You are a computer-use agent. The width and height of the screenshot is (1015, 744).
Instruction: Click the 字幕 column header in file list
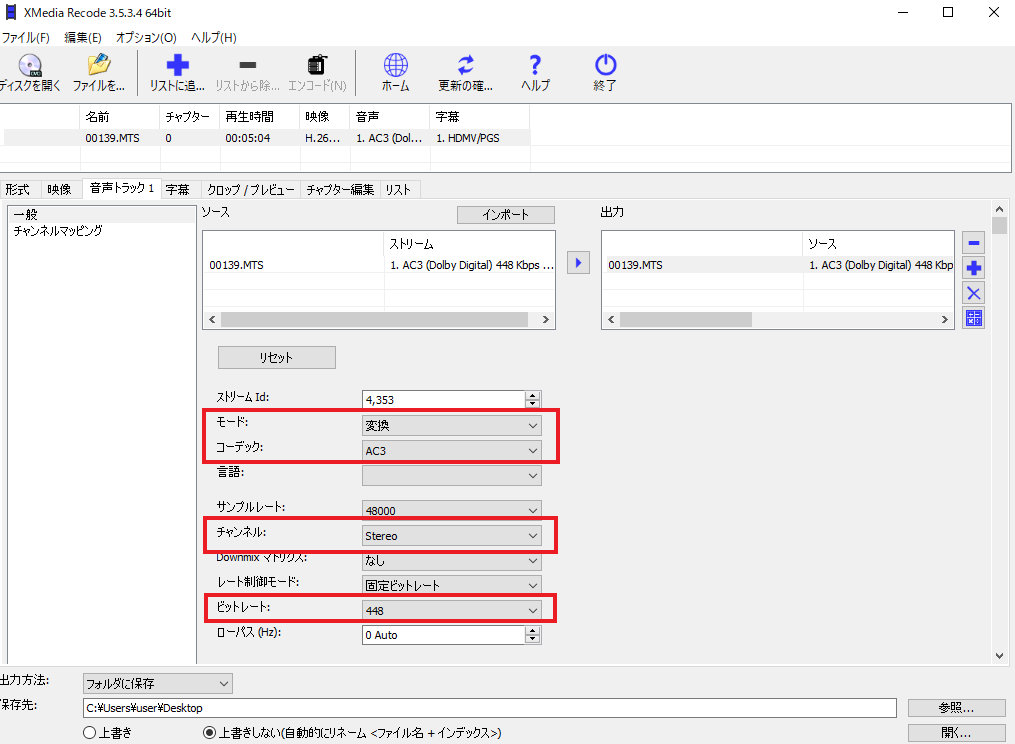pyautogui.click(x=480, y=117)
